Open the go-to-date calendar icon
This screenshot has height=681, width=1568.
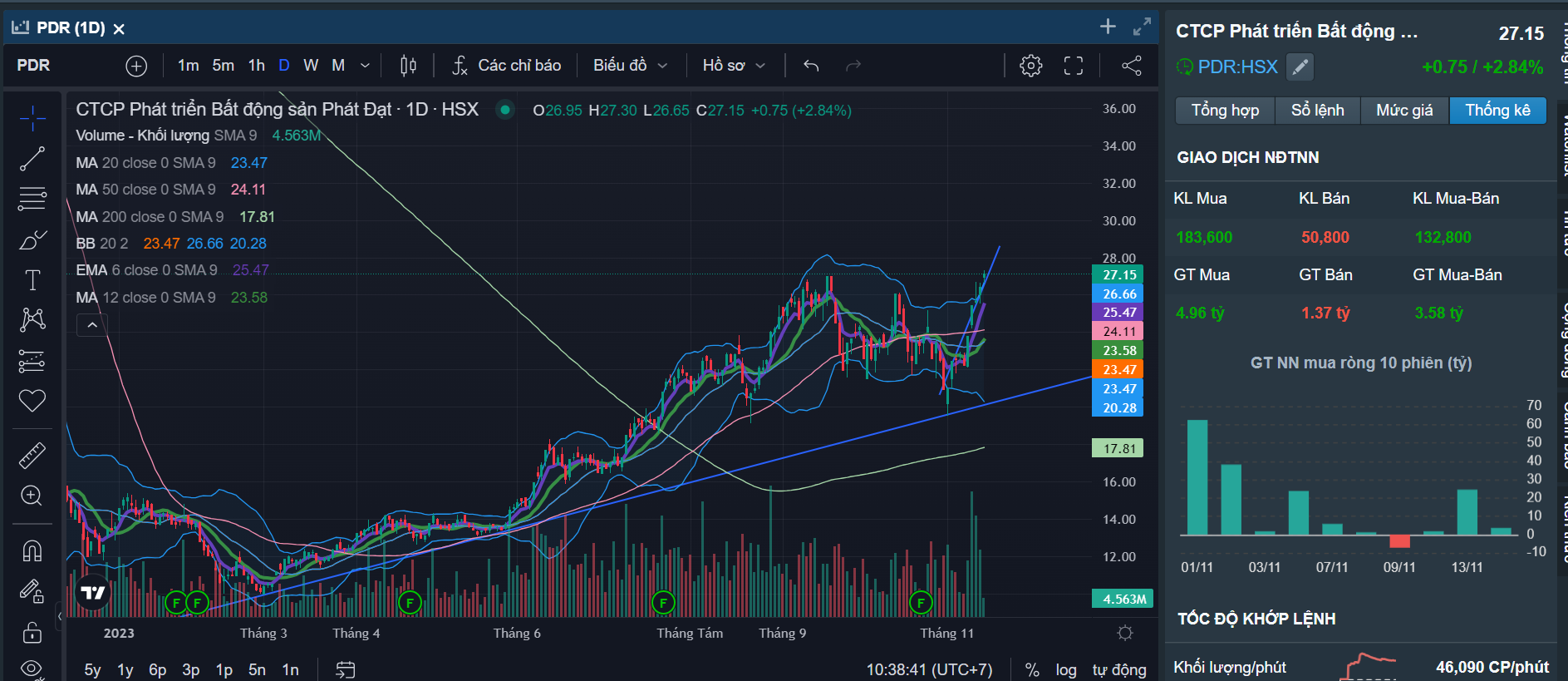pos(346,669)
